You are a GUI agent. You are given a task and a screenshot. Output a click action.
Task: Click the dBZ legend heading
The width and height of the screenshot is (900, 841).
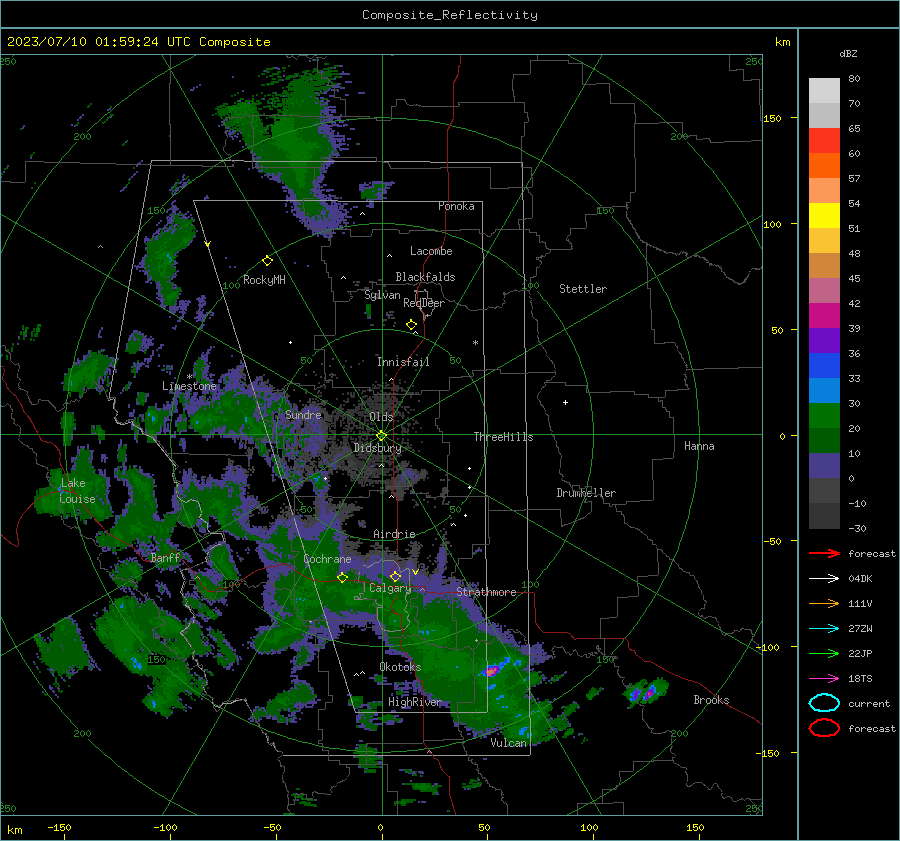[x=848, y=54]
